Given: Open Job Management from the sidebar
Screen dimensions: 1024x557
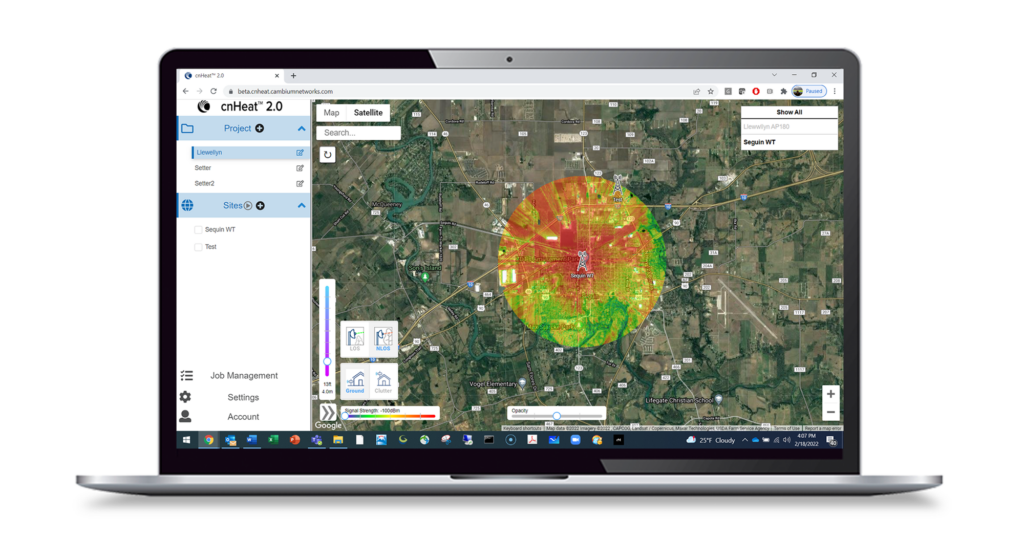Looking at the screenshot, I should [244, 376].
